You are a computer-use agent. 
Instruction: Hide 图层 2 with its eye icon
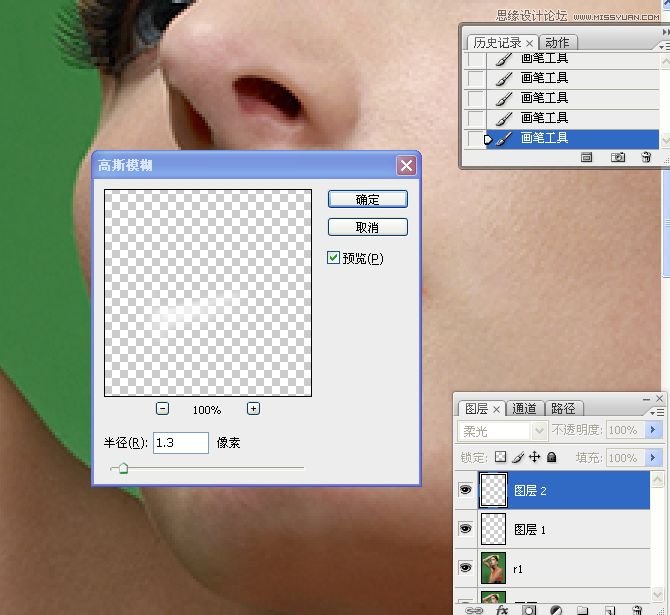465,489
